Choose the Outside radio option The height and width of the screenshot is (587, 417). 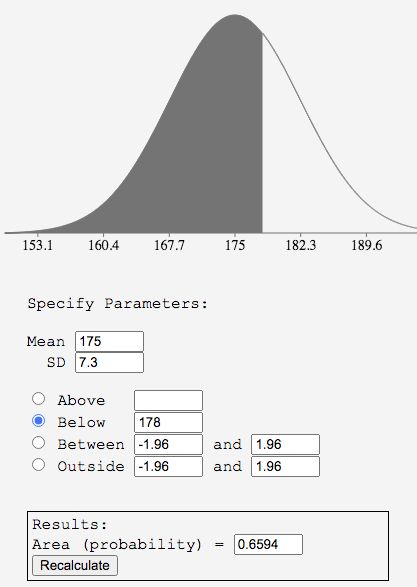(39, 465)
